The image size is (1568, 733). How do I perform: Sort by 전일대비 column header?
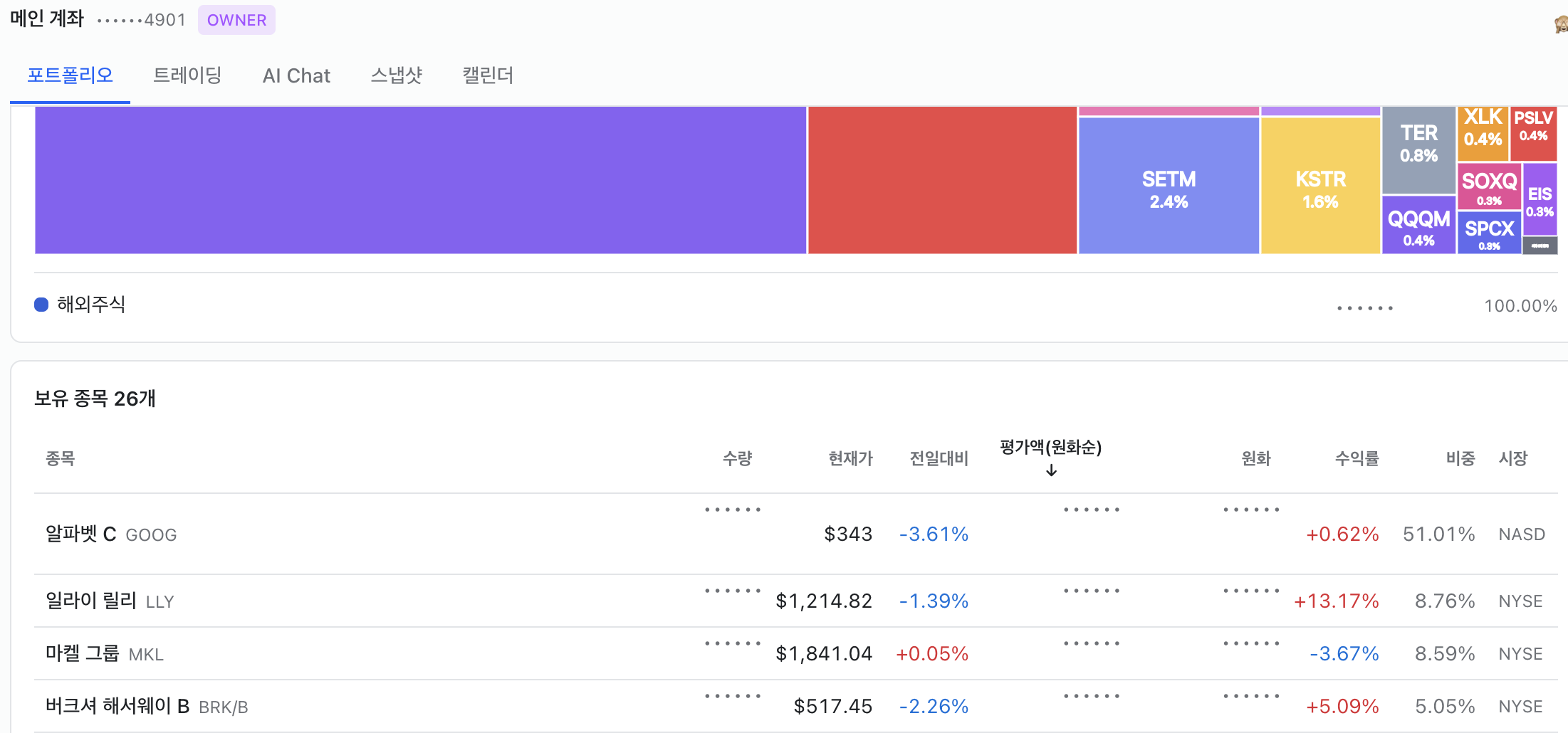pyautogui.click(x=939, y=458)
